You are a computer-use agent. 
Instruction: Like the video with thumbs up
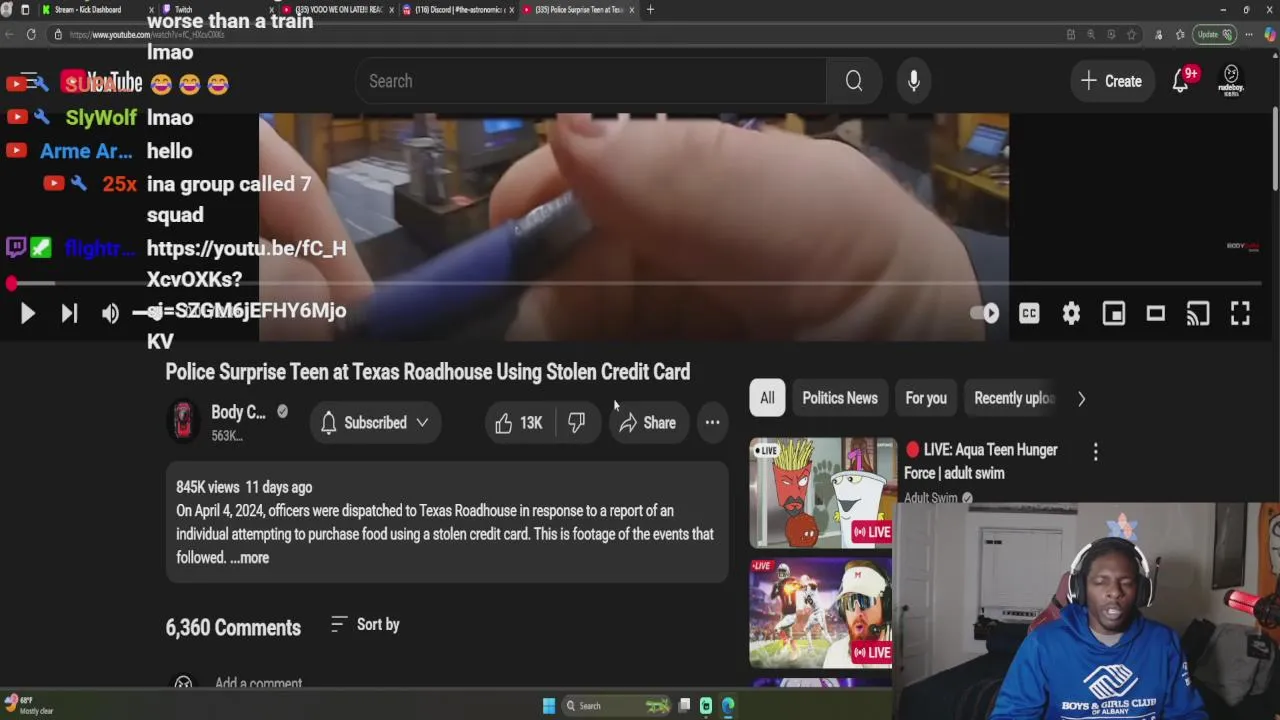click(518, 423)
